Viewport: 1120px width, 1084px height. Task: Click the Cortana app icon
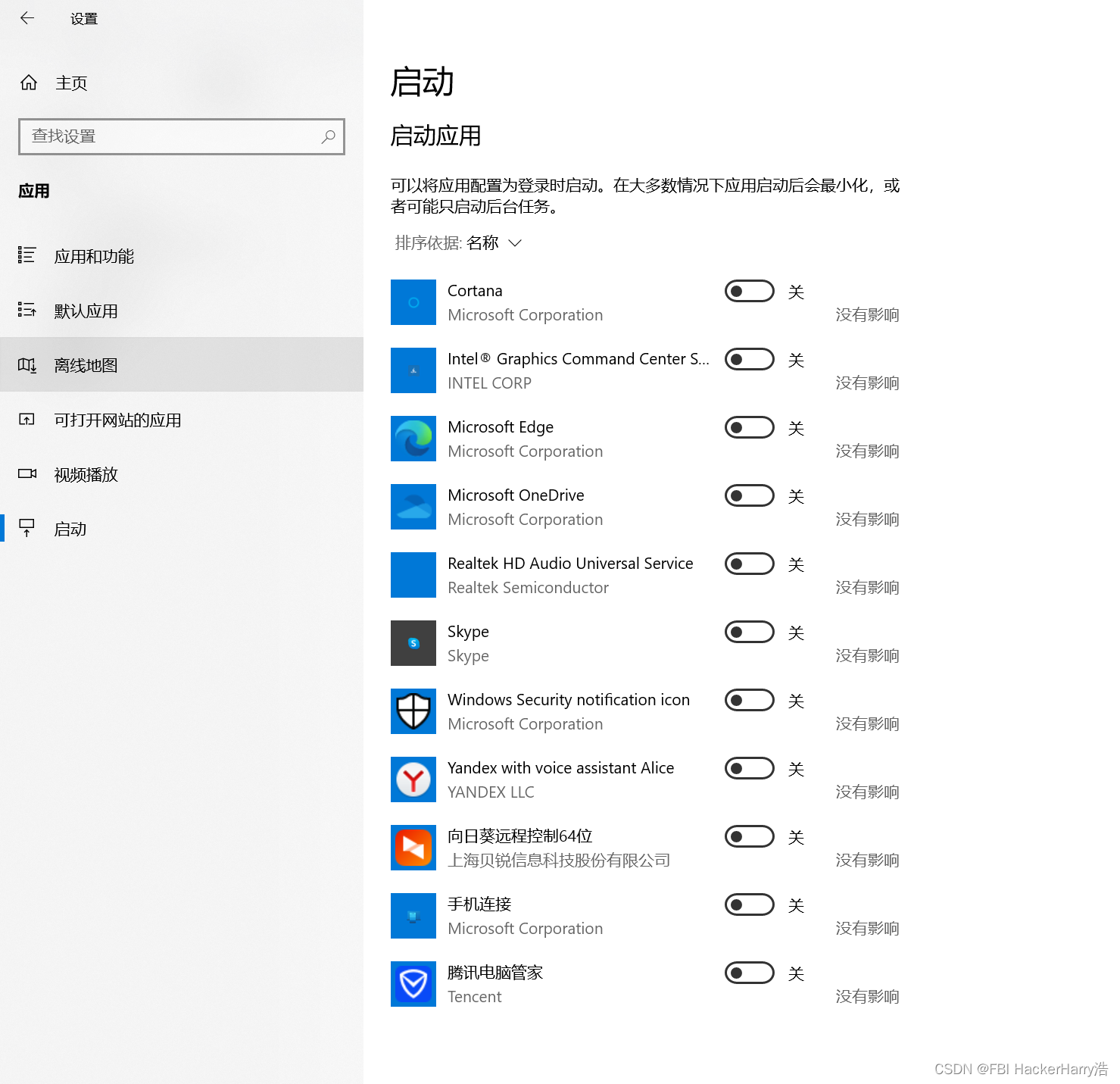pyautogui.click(x=413, y=302)
